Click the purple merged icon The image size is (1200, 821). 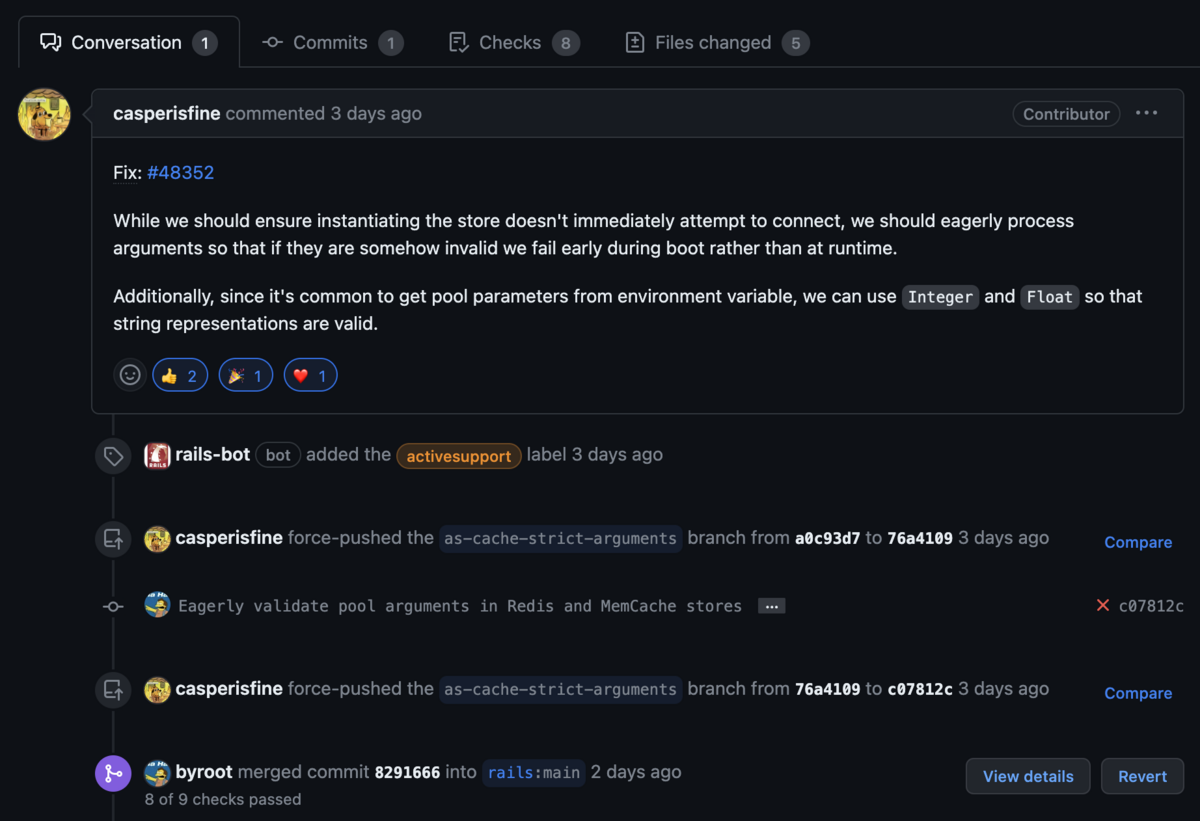point(113,773)
